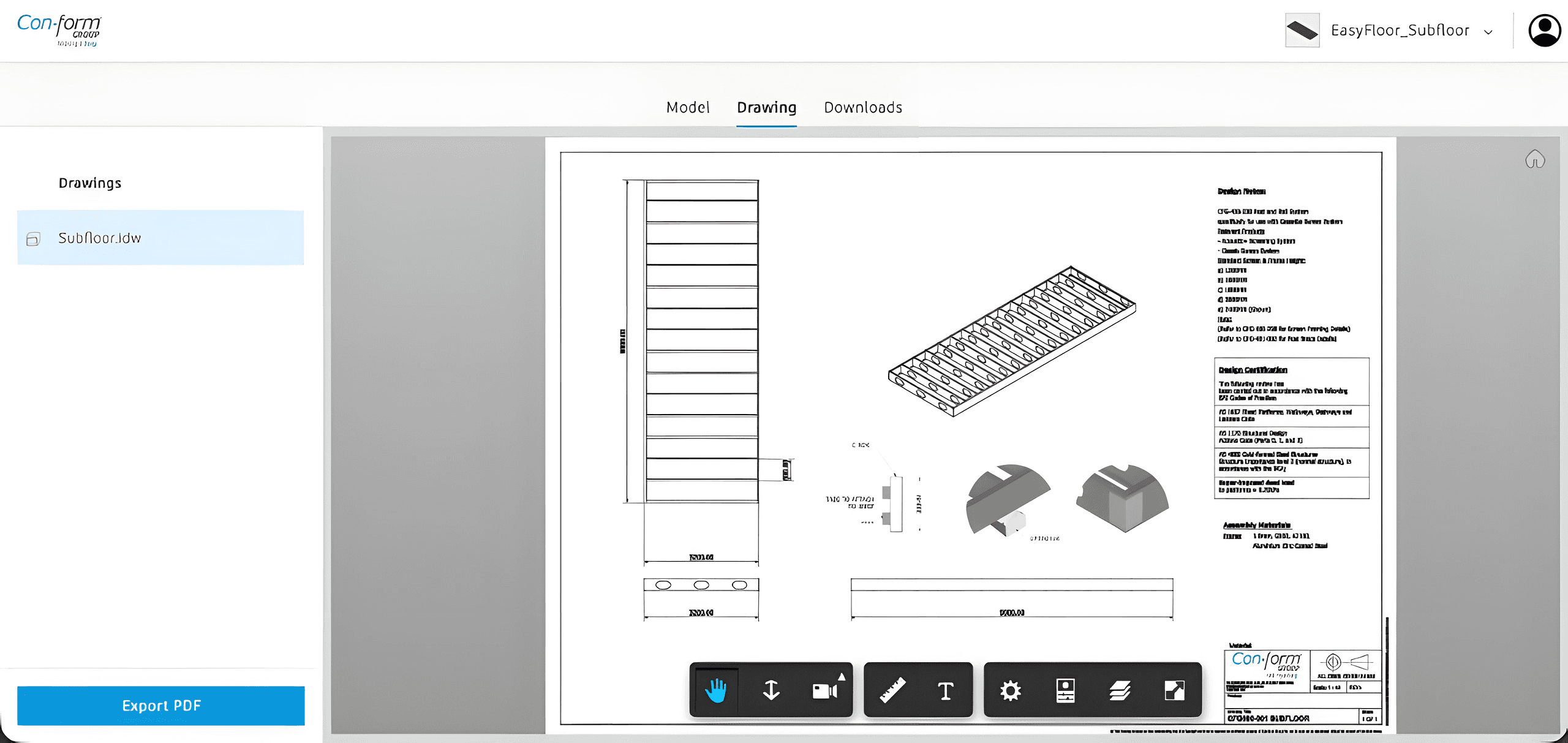This screenshot has height=743, width=1568.
Task: Click the Home view icon
Action: pyautogui.click(x=1535, y=159)
